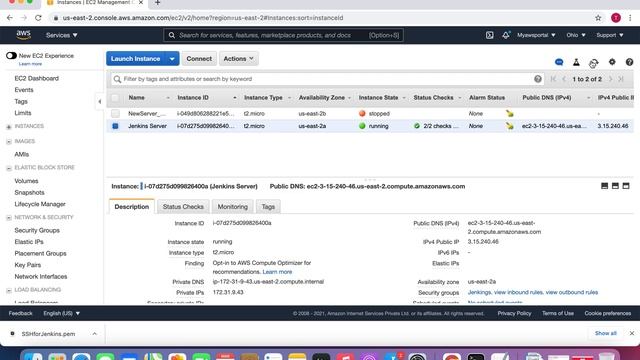Expand the INSTANCES sidebar section
This screenshot has width=640, height=360.
point(9,127)
